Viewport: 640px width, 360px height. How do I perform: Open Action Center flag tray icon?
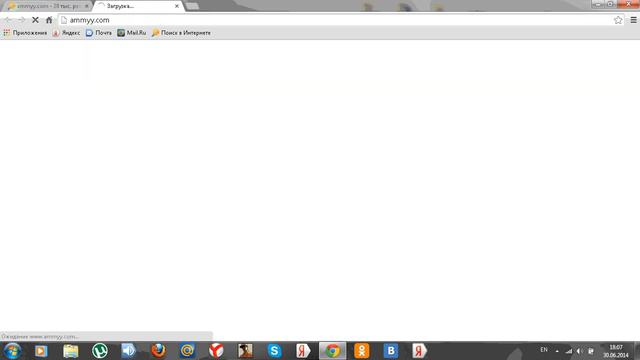click(591, 351)
